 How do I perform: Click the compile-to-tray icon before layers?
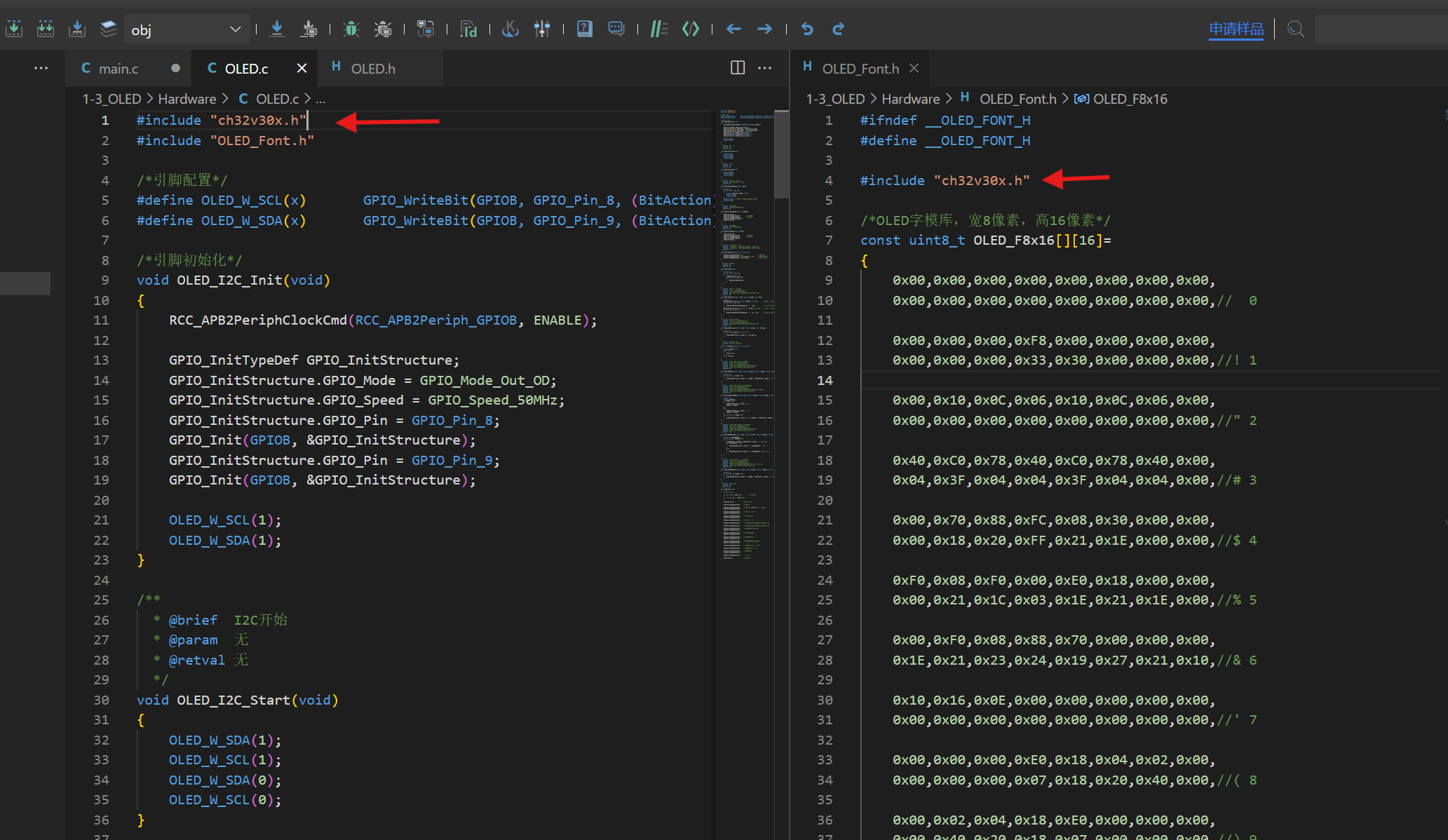point(77,29)
